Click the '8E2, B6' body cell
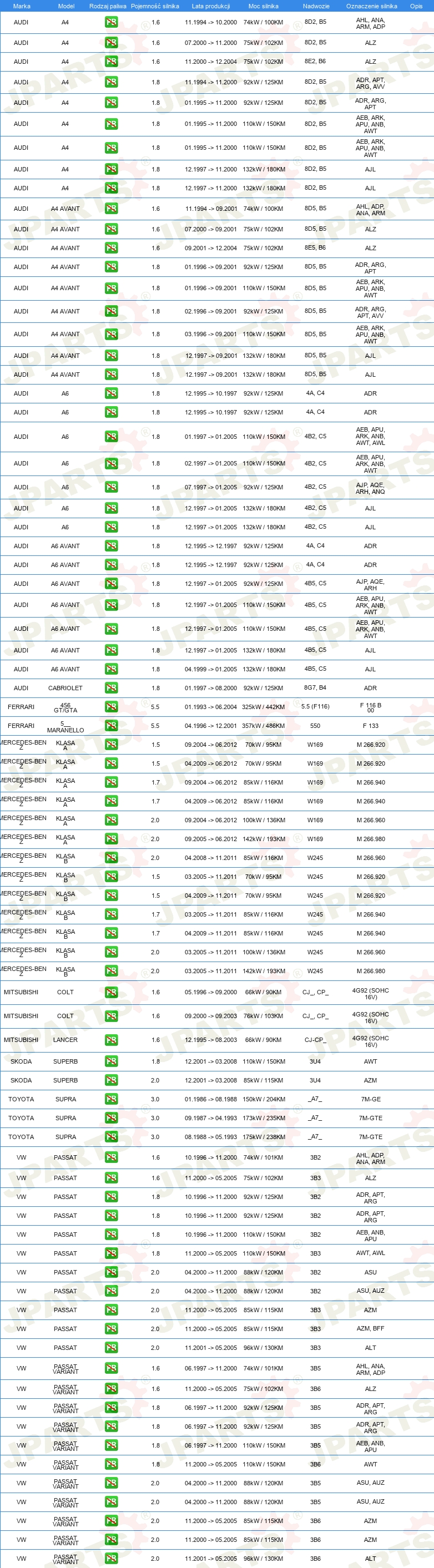Viewport: 434px width, 1568px height. [315, 62]
